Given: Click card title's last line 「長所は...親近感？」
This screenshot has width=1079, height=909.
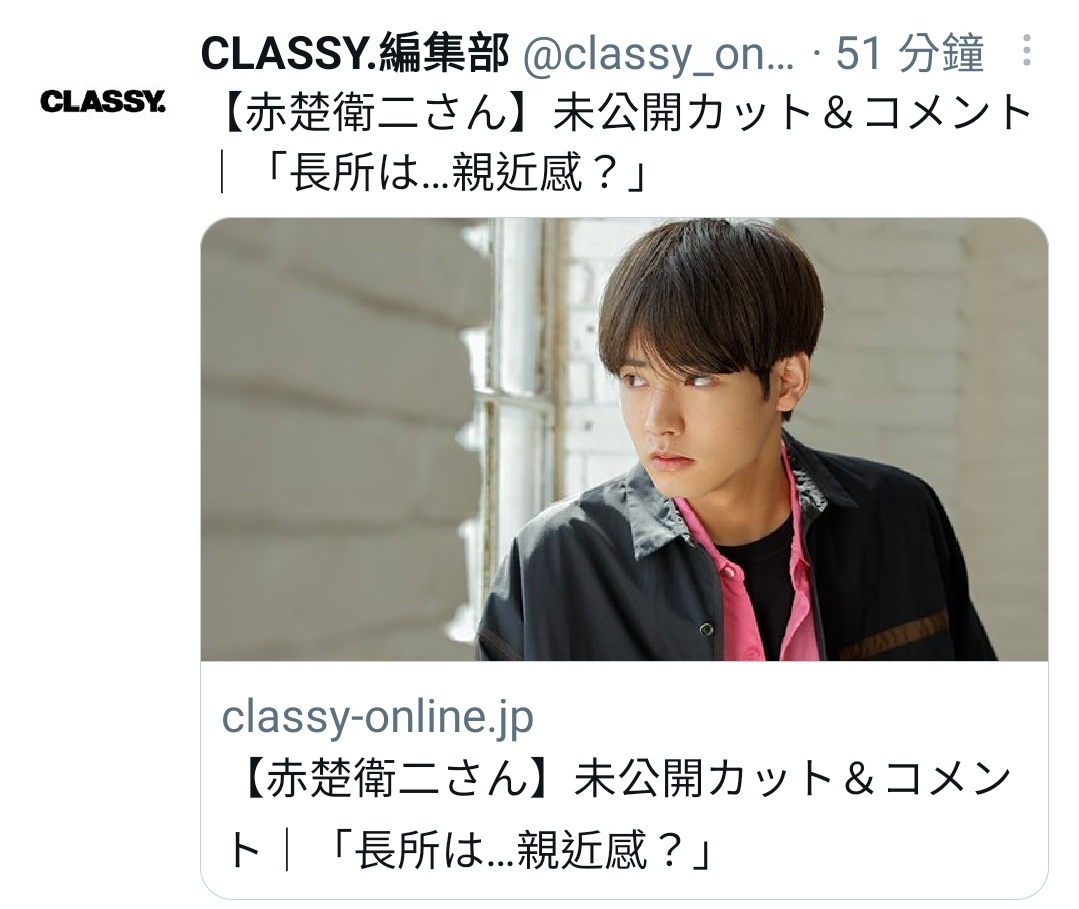Looking at the screenshot, I should click(520, 851).
